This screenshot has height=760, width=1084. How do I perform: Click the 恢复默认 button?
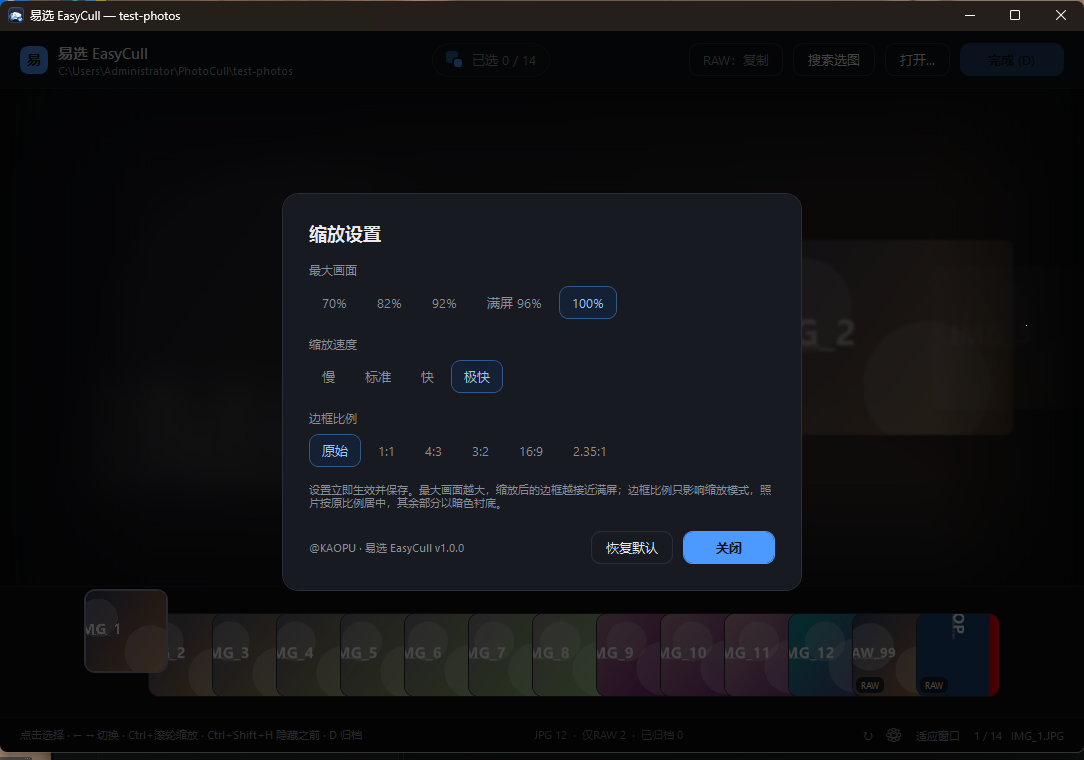(632, 548)
